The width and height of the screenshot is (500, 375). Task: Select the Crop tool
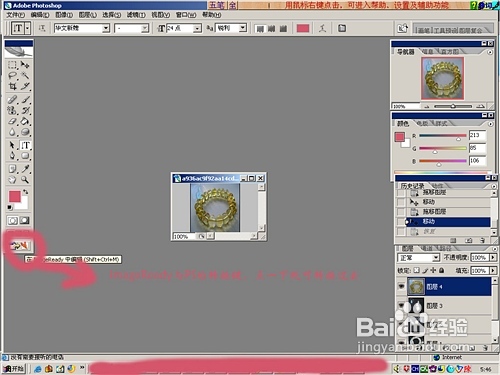pyautogui.click(x=12, y=86)
